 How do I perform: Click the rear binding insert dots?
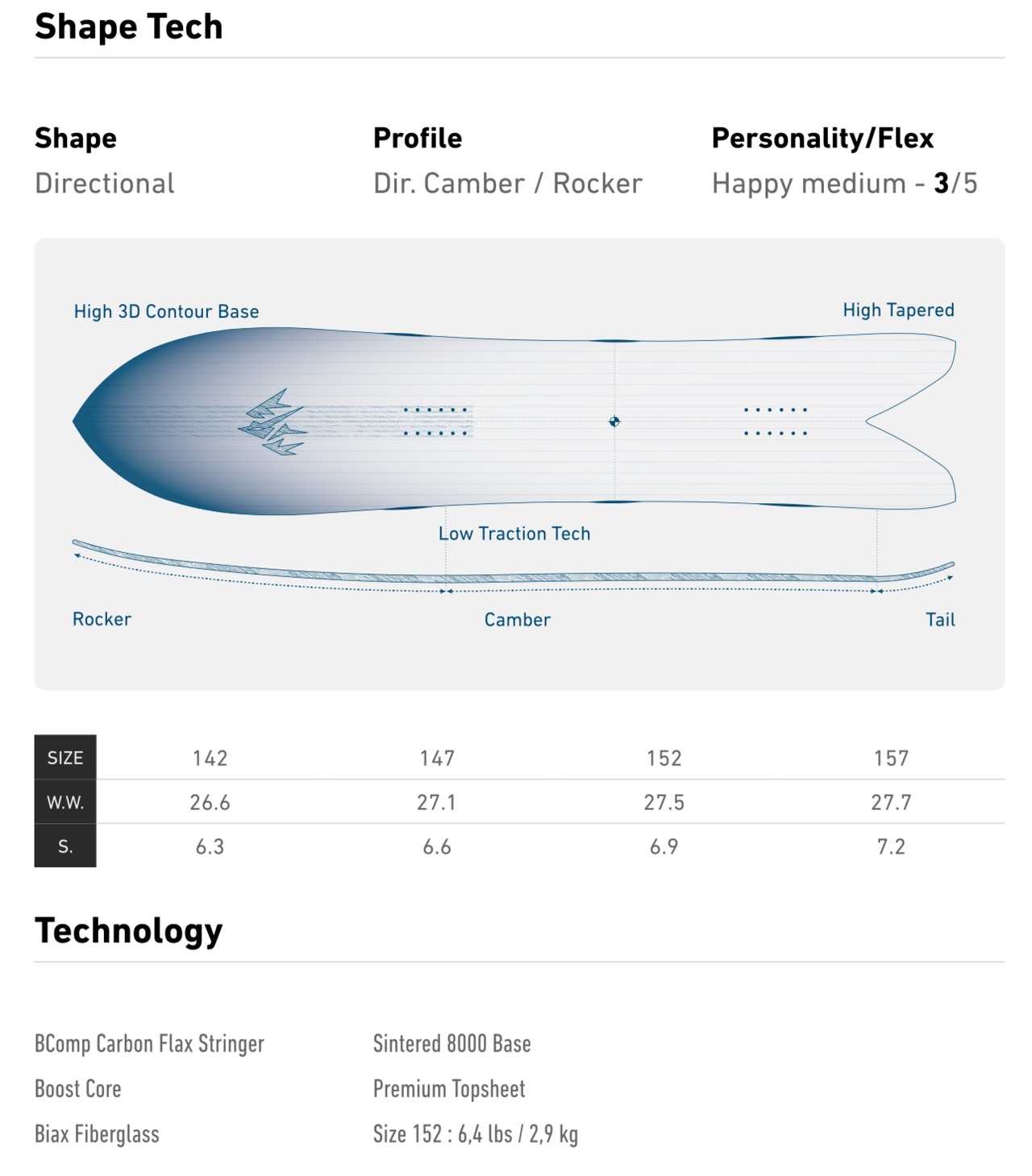(776, 422)
